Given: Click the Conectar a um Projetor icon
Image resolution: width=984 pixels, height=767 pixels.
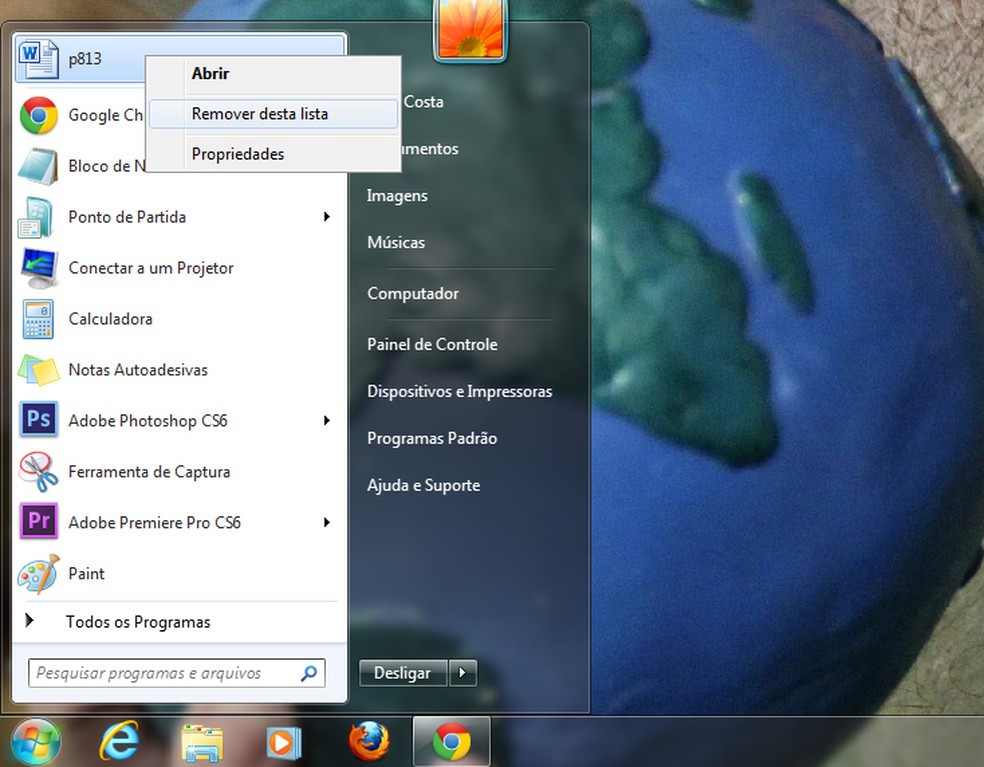Looking at the screenshot, I should (x=38, y=268).
